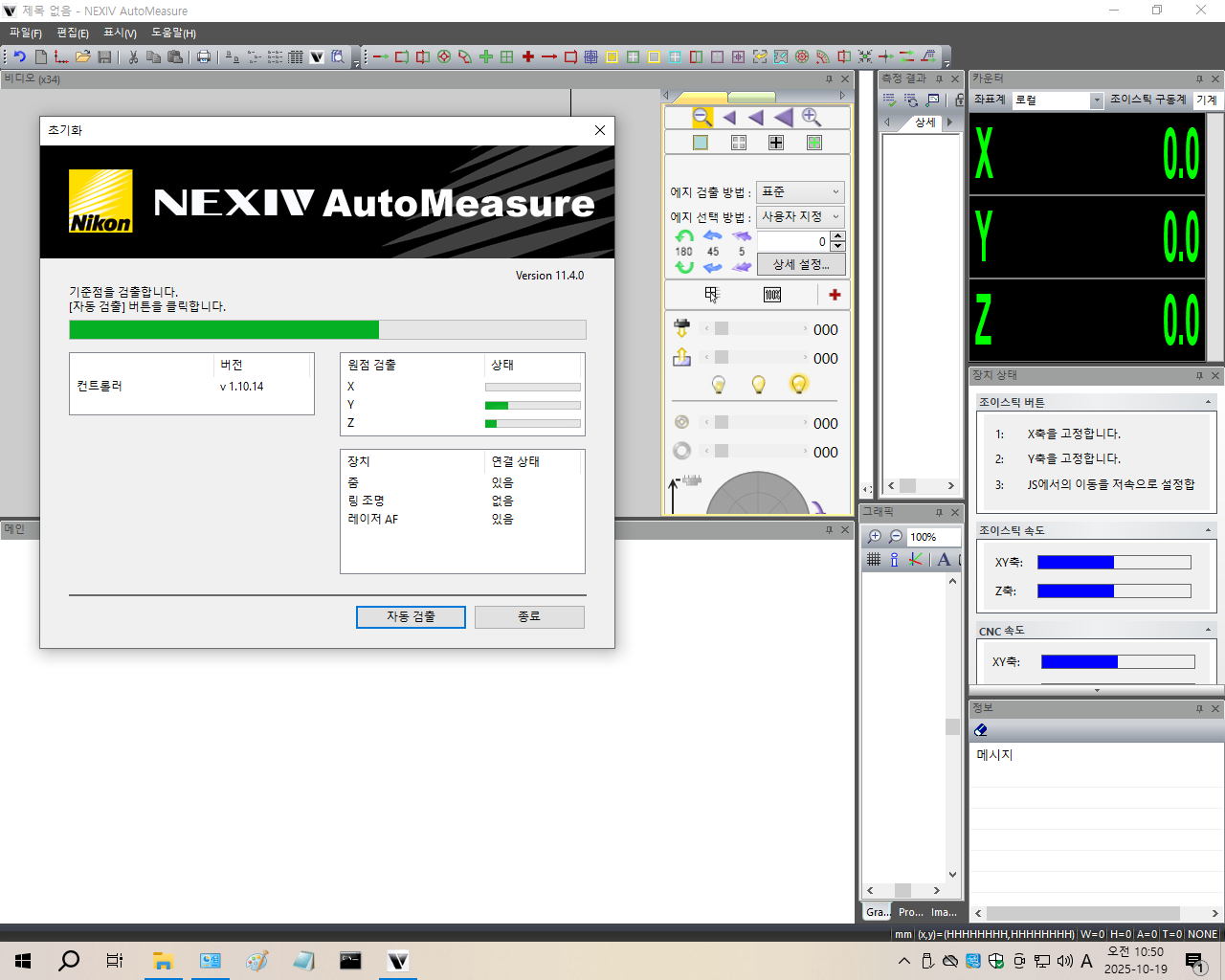Screen dimensions: 1225x980
Task: Click the printer icon in the toolbar
Action: [x=203, y=57]
